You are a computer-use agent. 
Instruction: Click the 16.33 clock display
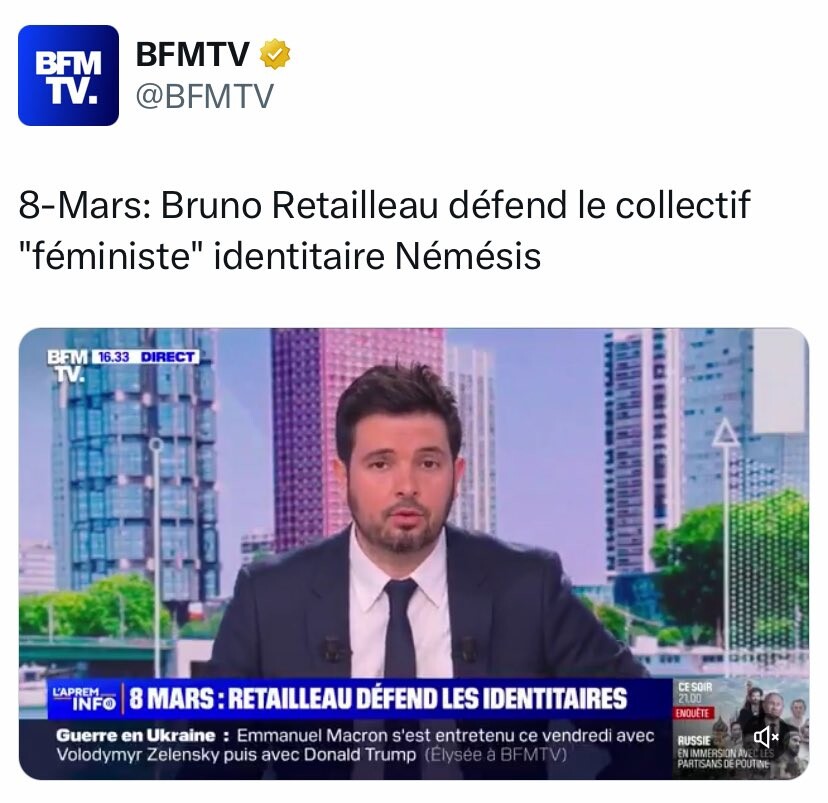coord(114,357)
